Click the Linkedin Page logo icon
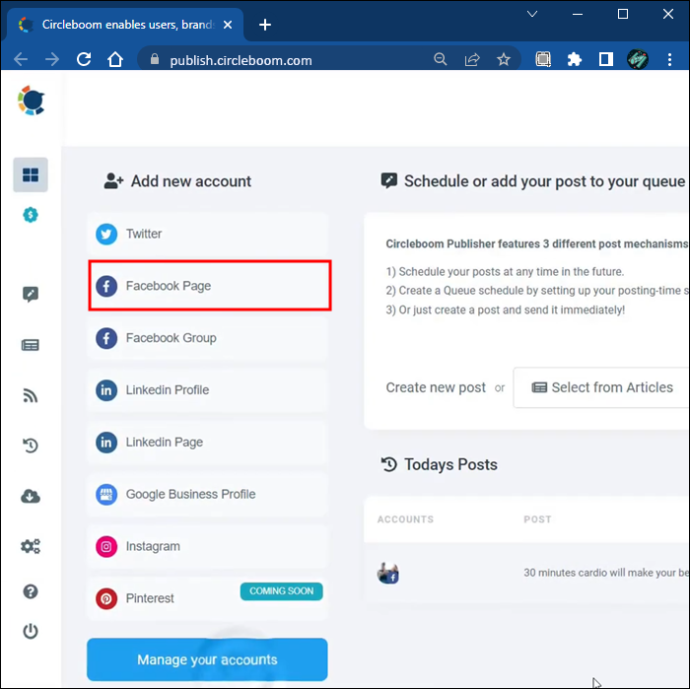 click(x=106, y=442)
